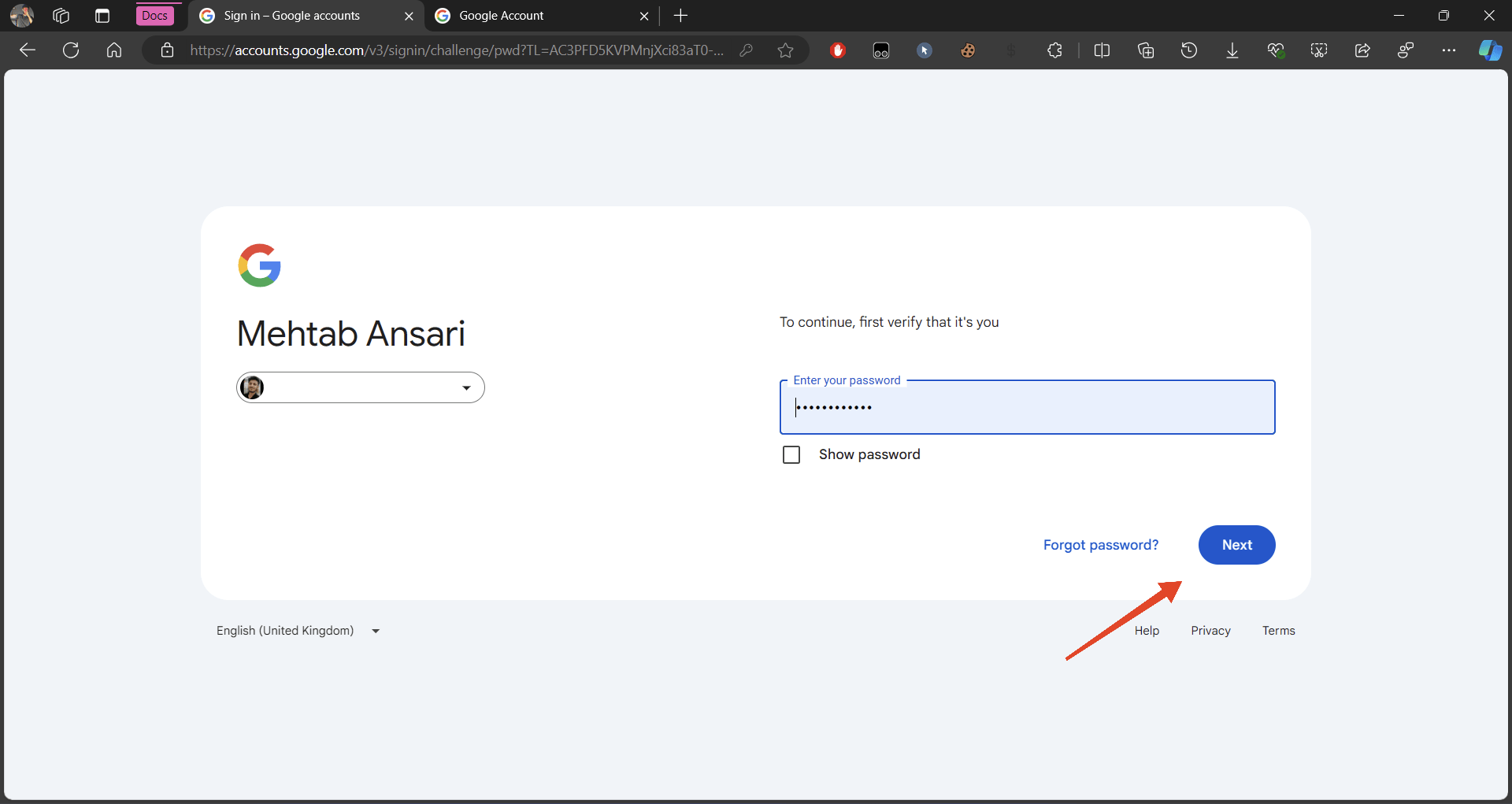Toggle split screen view
Screen dimensions: 1512x804
coord(1102,50)
